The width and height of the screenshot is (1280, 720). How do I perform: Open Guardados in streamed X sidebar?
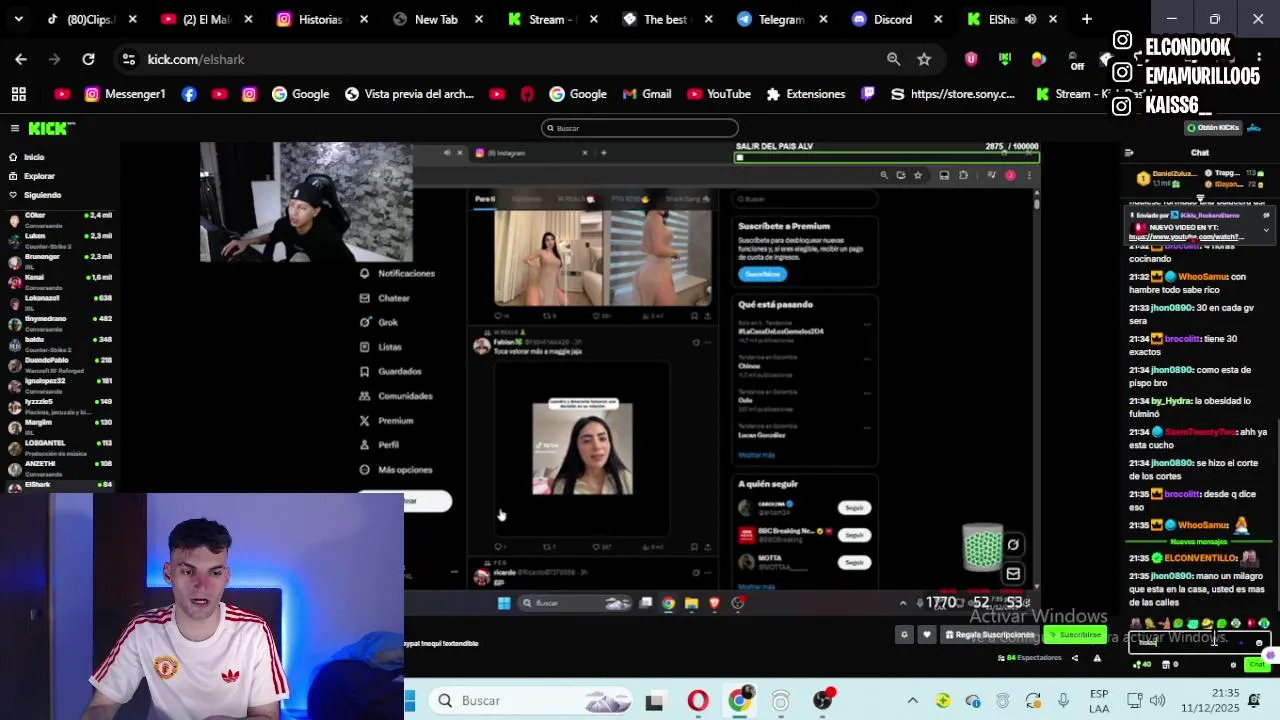(x=390, y=371)
